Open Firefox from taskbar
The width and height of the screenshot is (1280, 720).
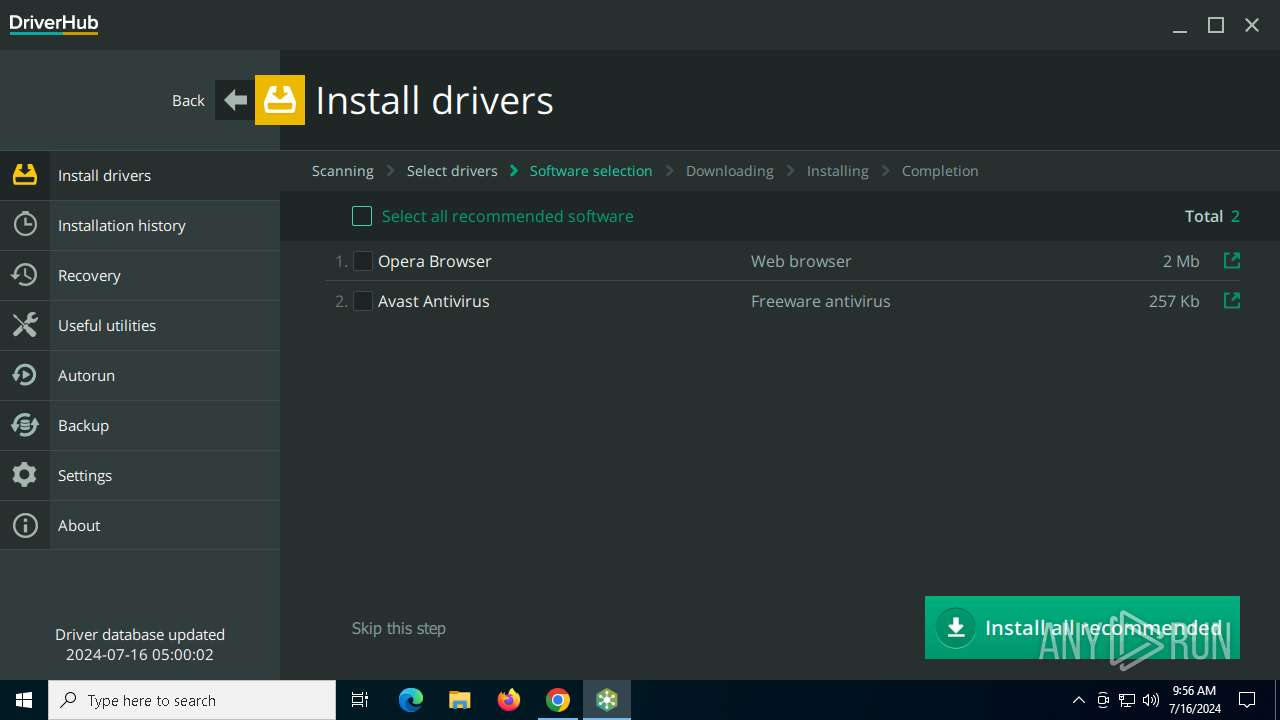[x=509, y=700]
